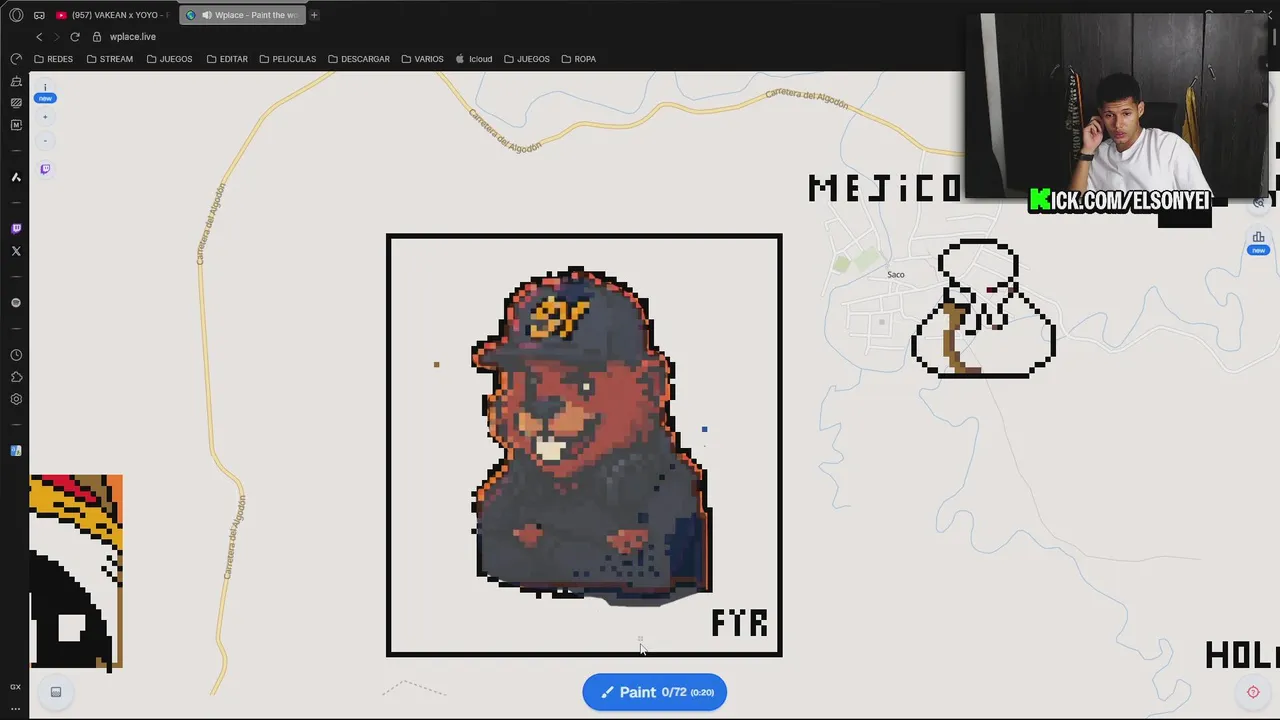The width and height of the screenshot is (1280, 720).
Task: Click the Saco town label on map
Action: [896, 274]
